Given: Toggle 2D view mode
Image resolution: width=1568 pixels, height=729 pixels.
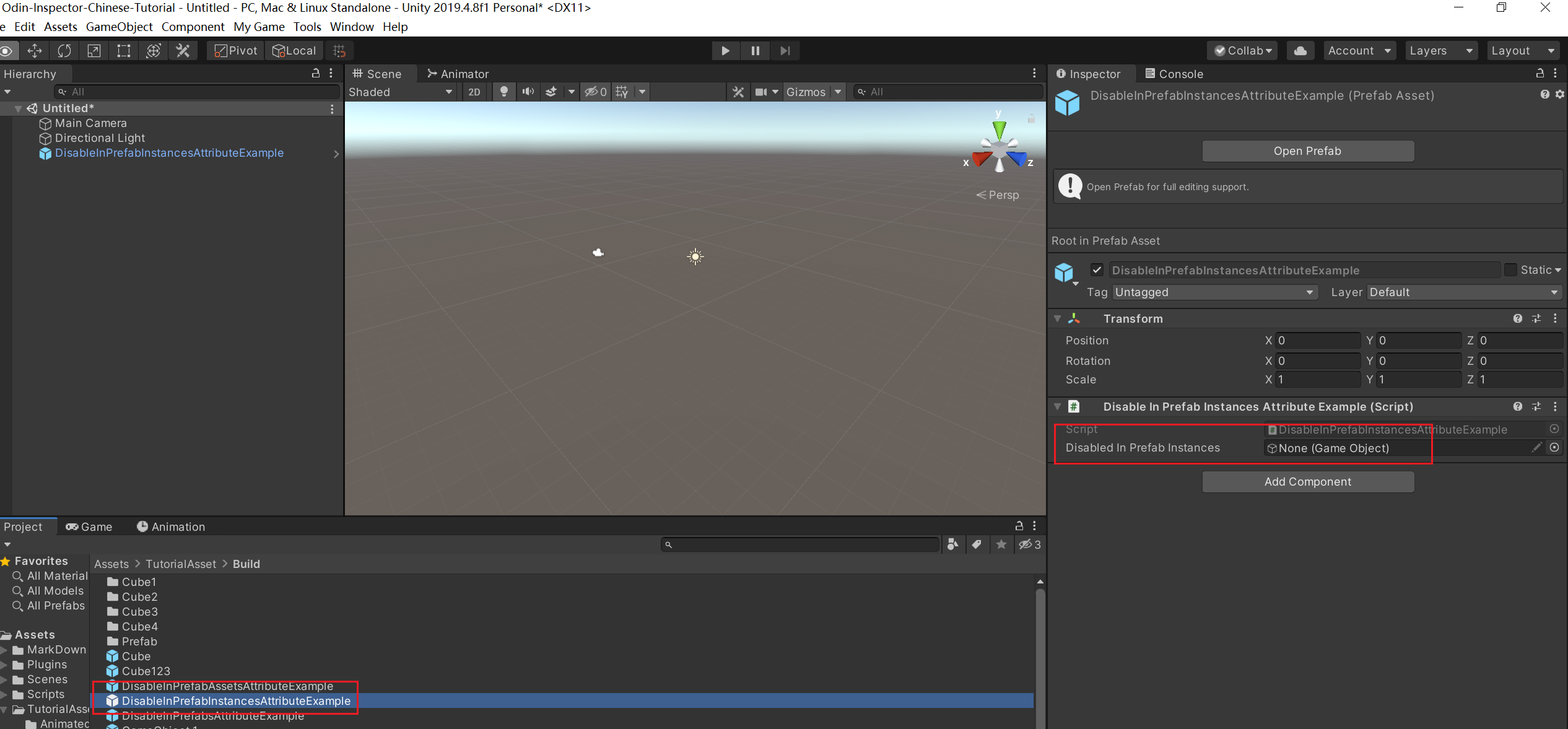Looking at the screenshot, I should click(x=474, y=92).
